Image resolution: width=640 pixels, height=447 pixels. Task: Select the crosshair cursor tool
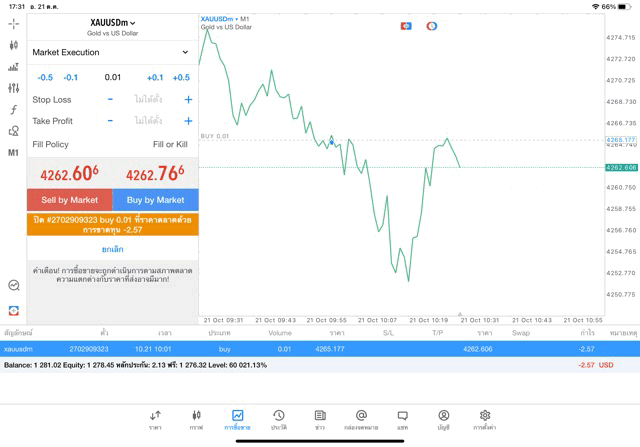click(13, 23)
